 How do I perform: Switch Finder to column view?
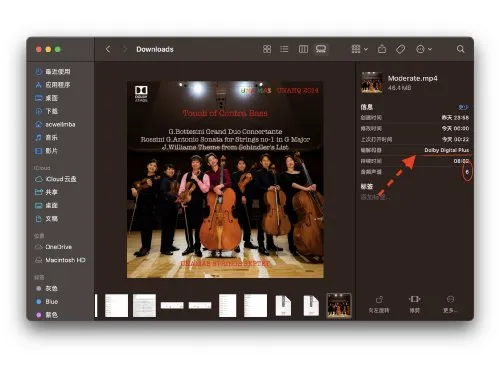click(303, 49)
